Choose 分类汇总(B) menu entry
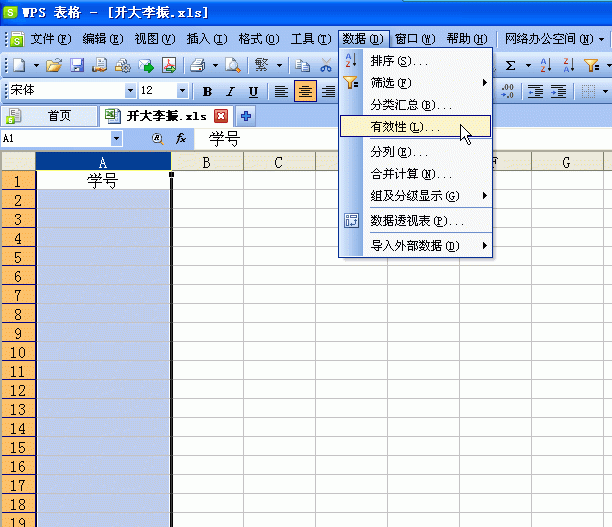 pyautogui.click(x=415, y=105)
